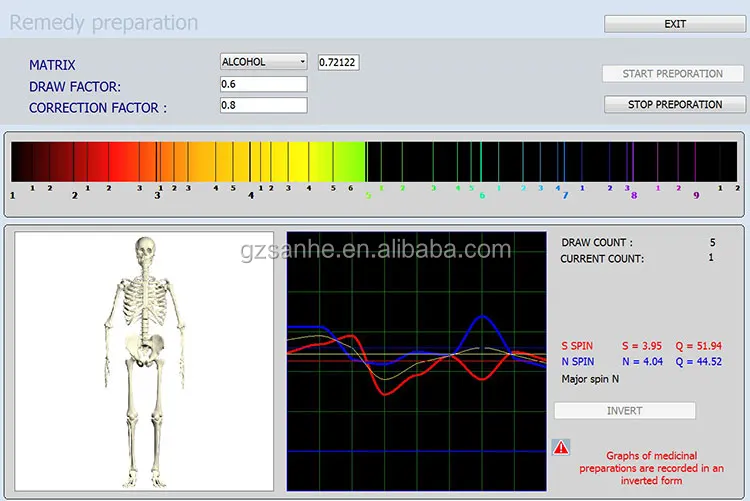Open the MATRIX dropdown showing ALCOHOL

click(x=263, y=62)
